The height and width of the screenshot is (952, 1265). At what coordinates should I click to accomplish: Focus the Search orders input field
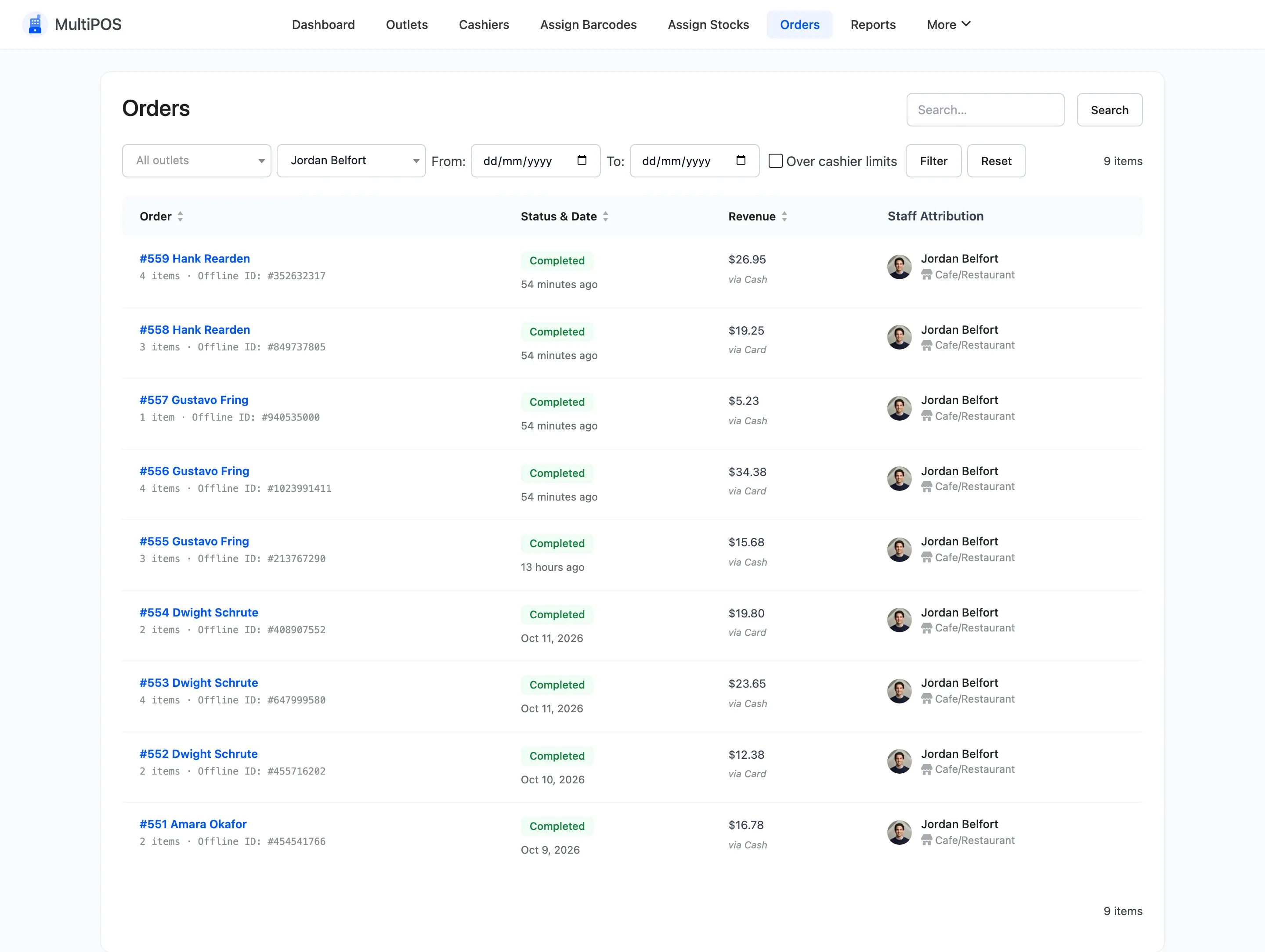pos(985,110)
